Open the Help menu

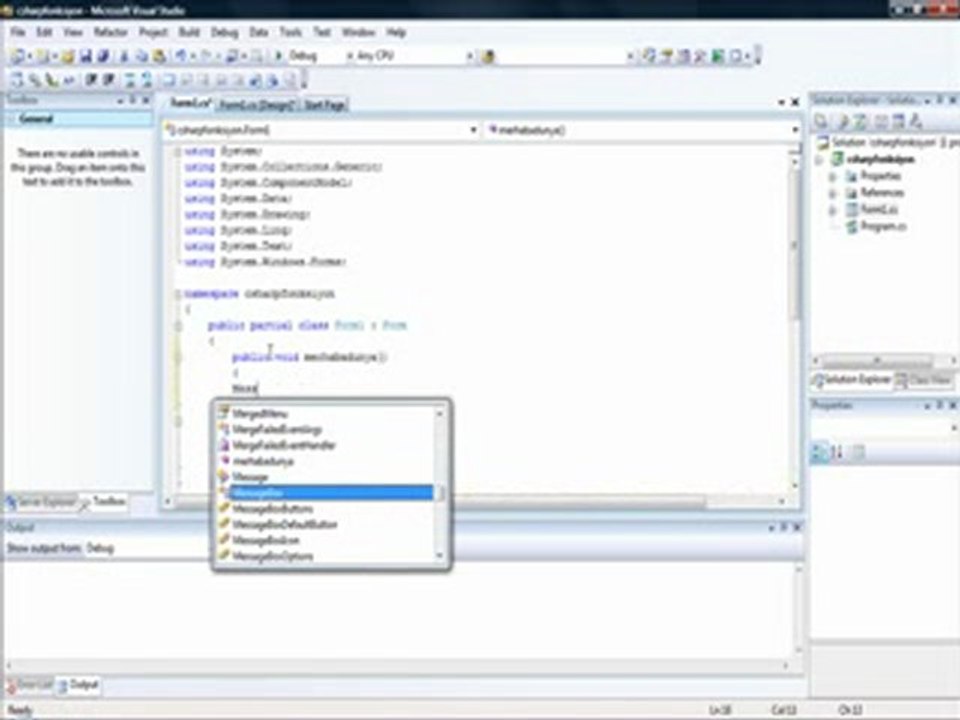[396, 32]
